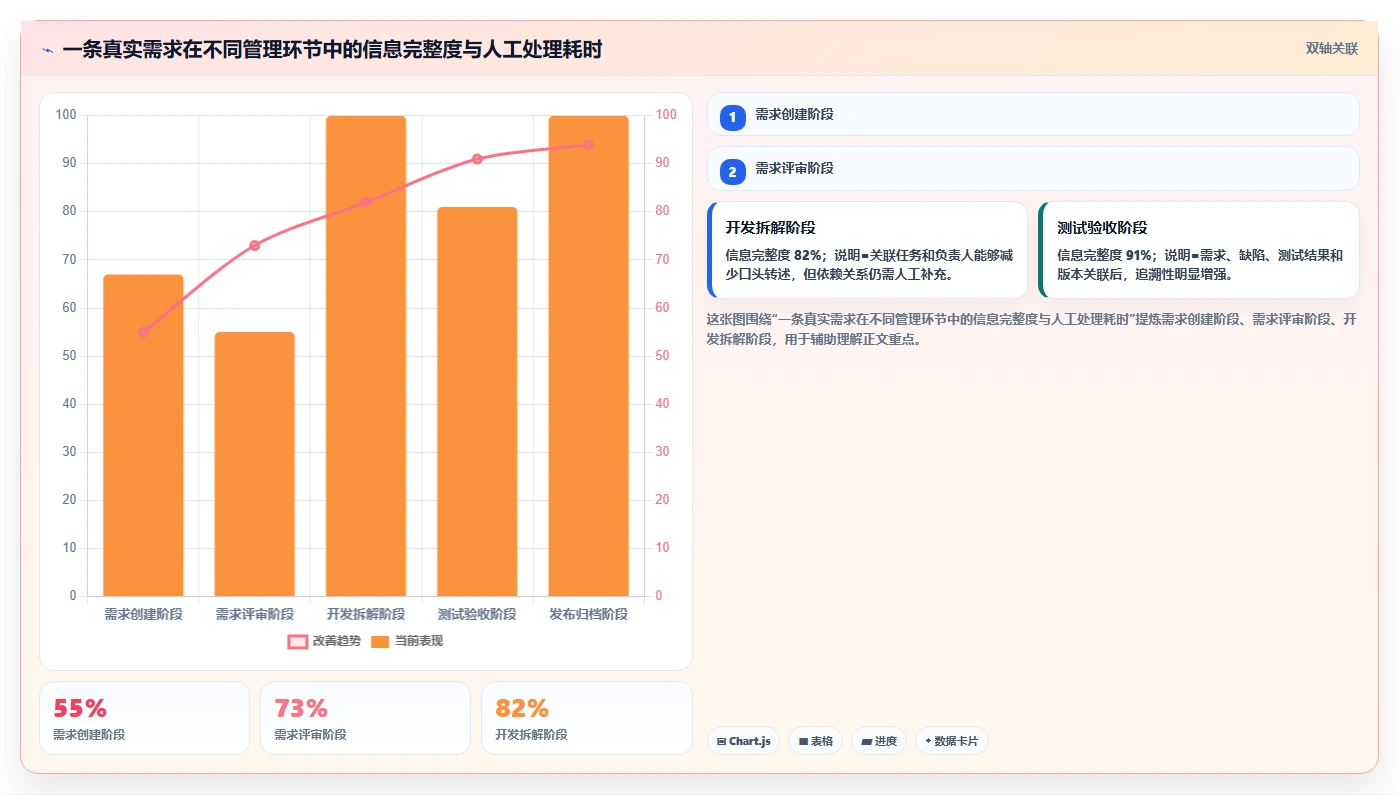Click the 开发拆解阶段 orange bar
This screenshot has height=795, width=1399.
366,356
